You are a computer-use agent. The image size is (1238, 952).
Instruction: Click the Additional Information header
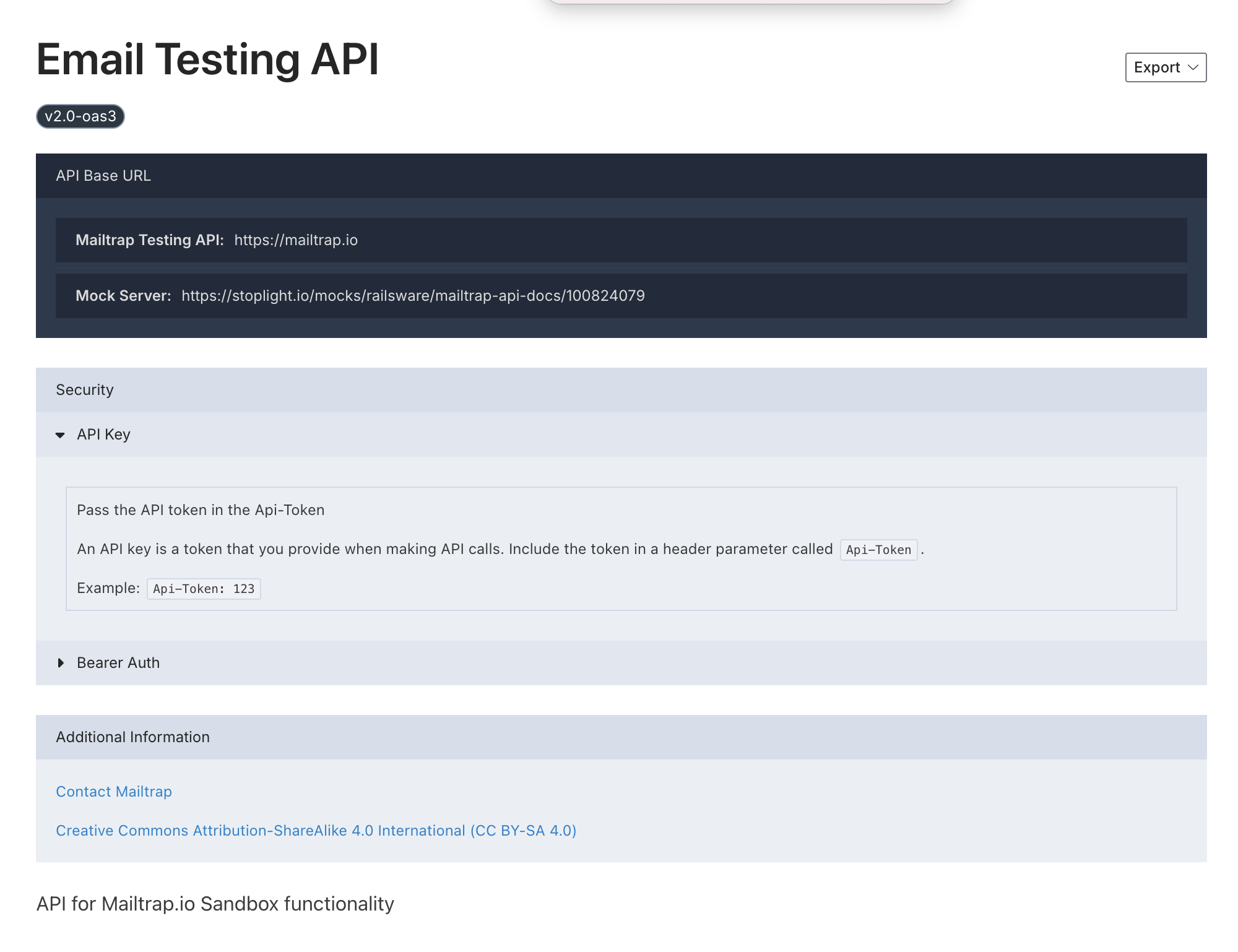point(621,737)
